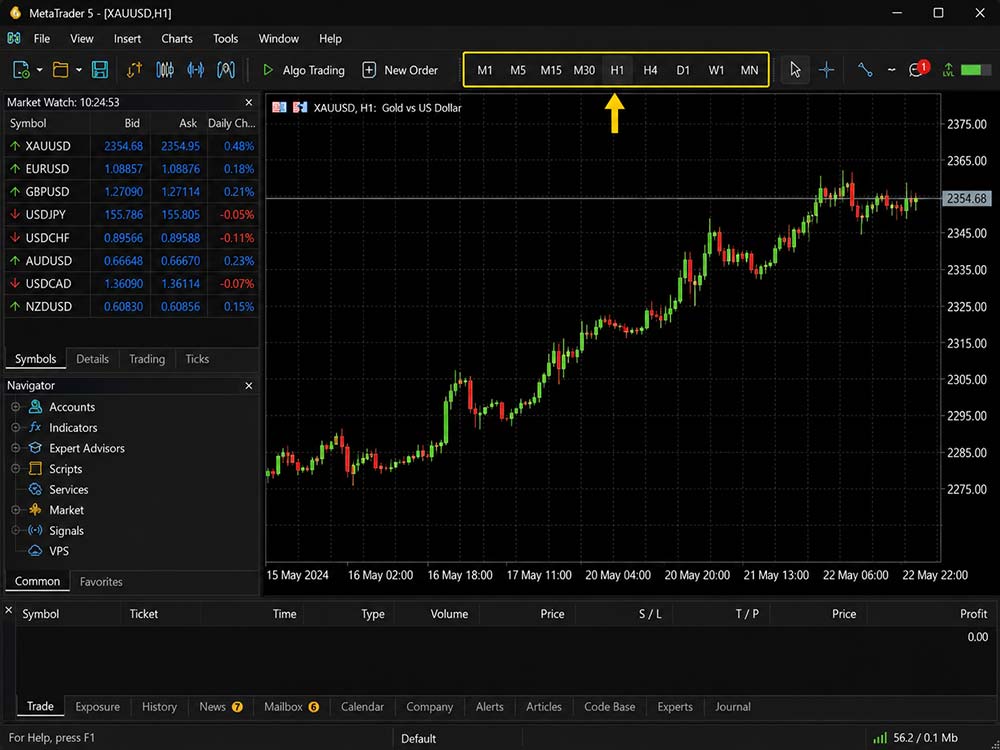Switch chart timeframe to D1

point(683,70)
